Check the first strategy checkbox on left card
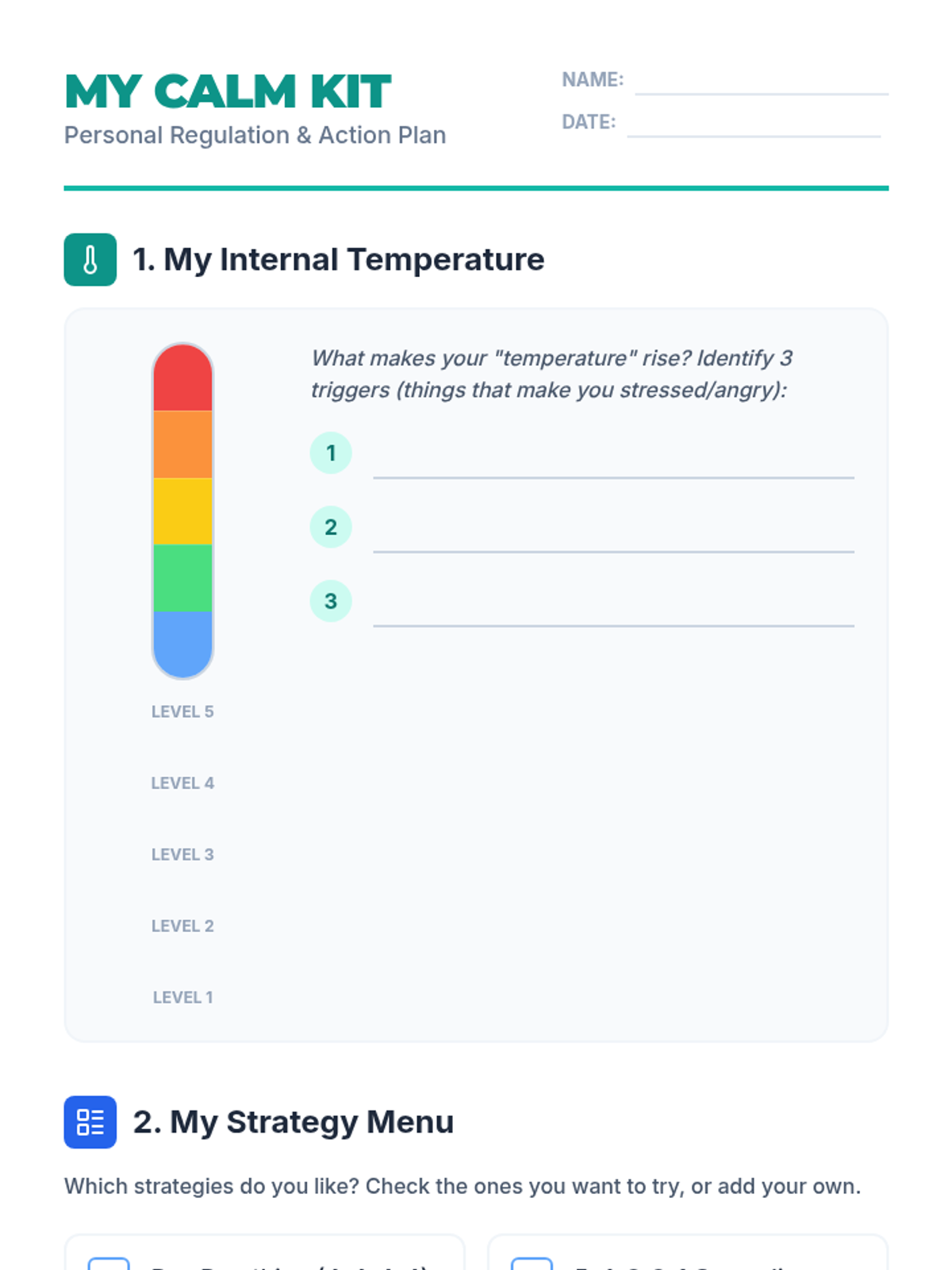Image resolution: width=952 pixels, height=1270 pixels. coord(109,1264)
